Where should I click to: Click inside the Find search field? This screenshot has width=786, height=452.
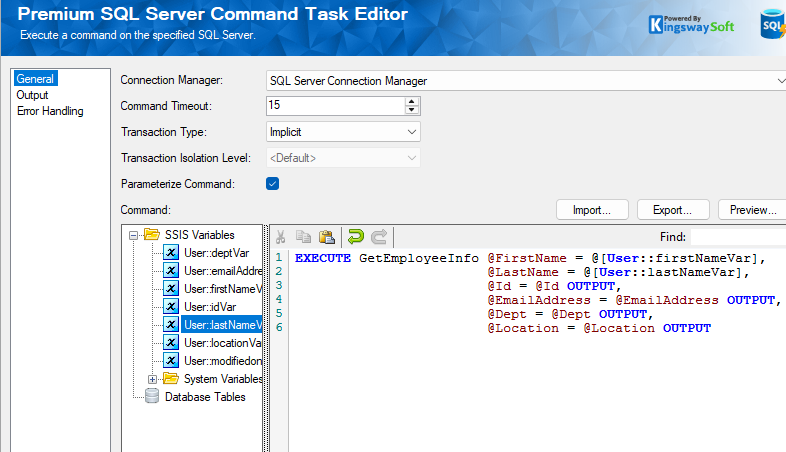pos(737,237)
